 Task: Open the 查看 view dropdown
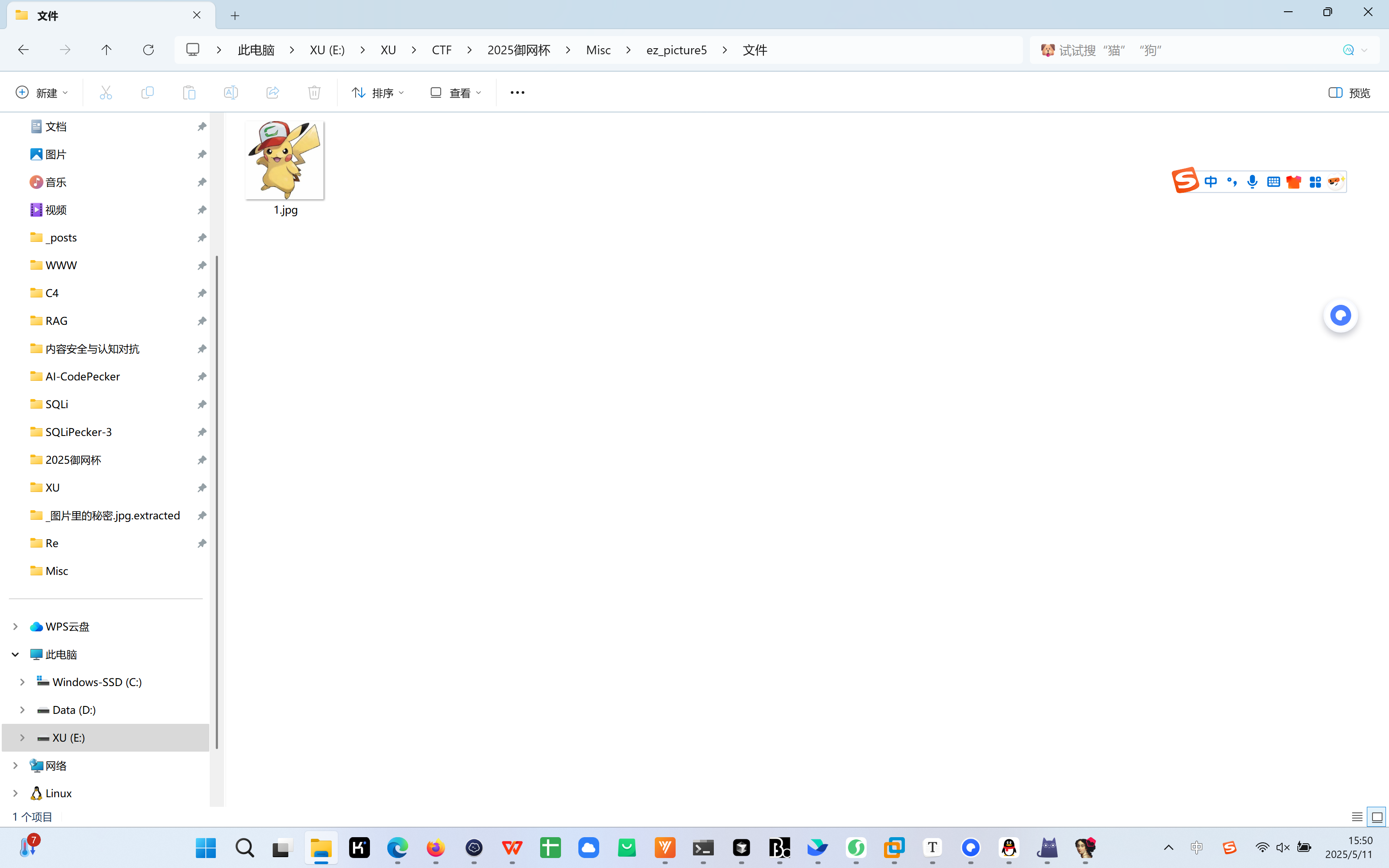[456, 92]
